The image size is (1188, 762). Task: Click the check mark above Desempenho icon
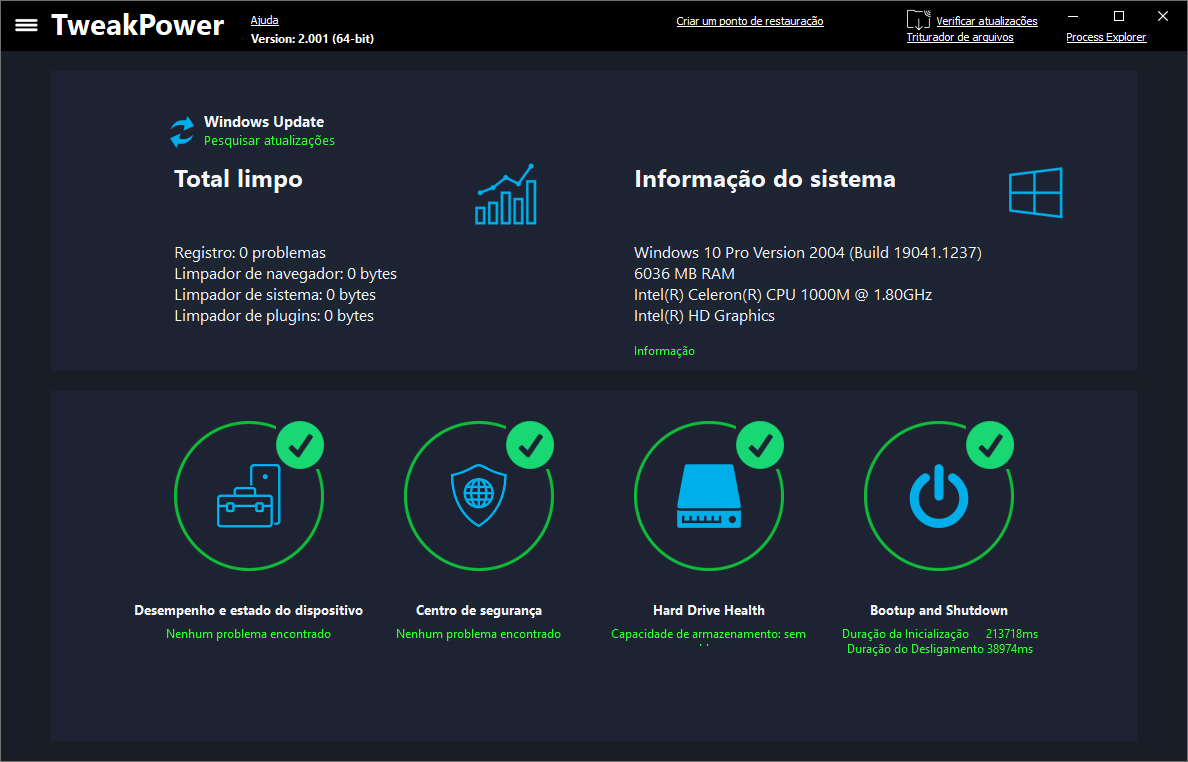(x=301, y=445)
